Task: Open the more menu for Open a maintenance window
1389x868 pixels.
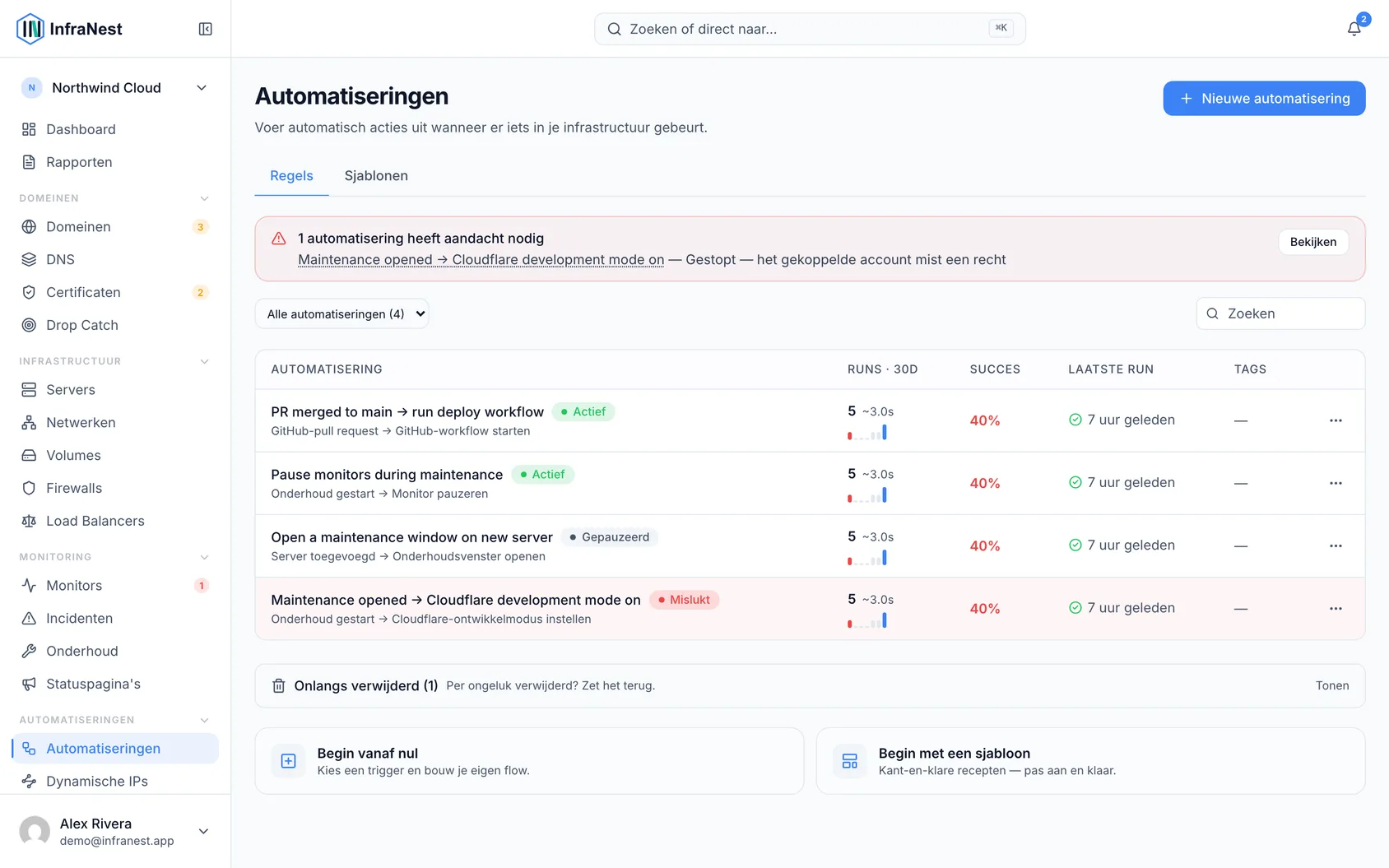Action: point(1336,545)
